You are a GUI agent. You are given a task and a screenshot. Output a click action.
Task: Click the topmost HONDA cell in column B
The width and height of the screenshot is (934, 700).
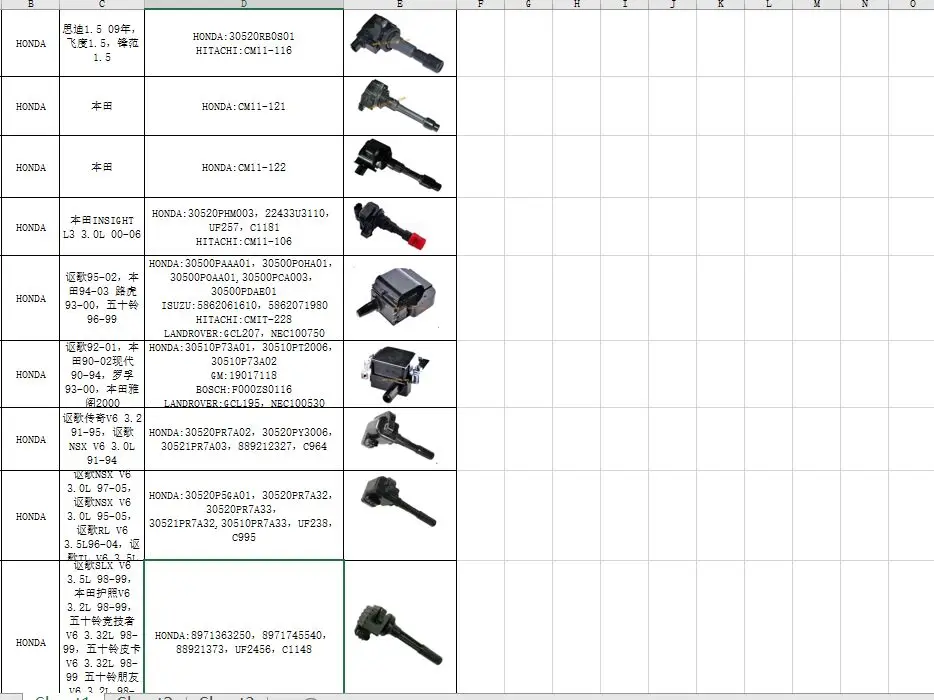click(x=30, y=43)
